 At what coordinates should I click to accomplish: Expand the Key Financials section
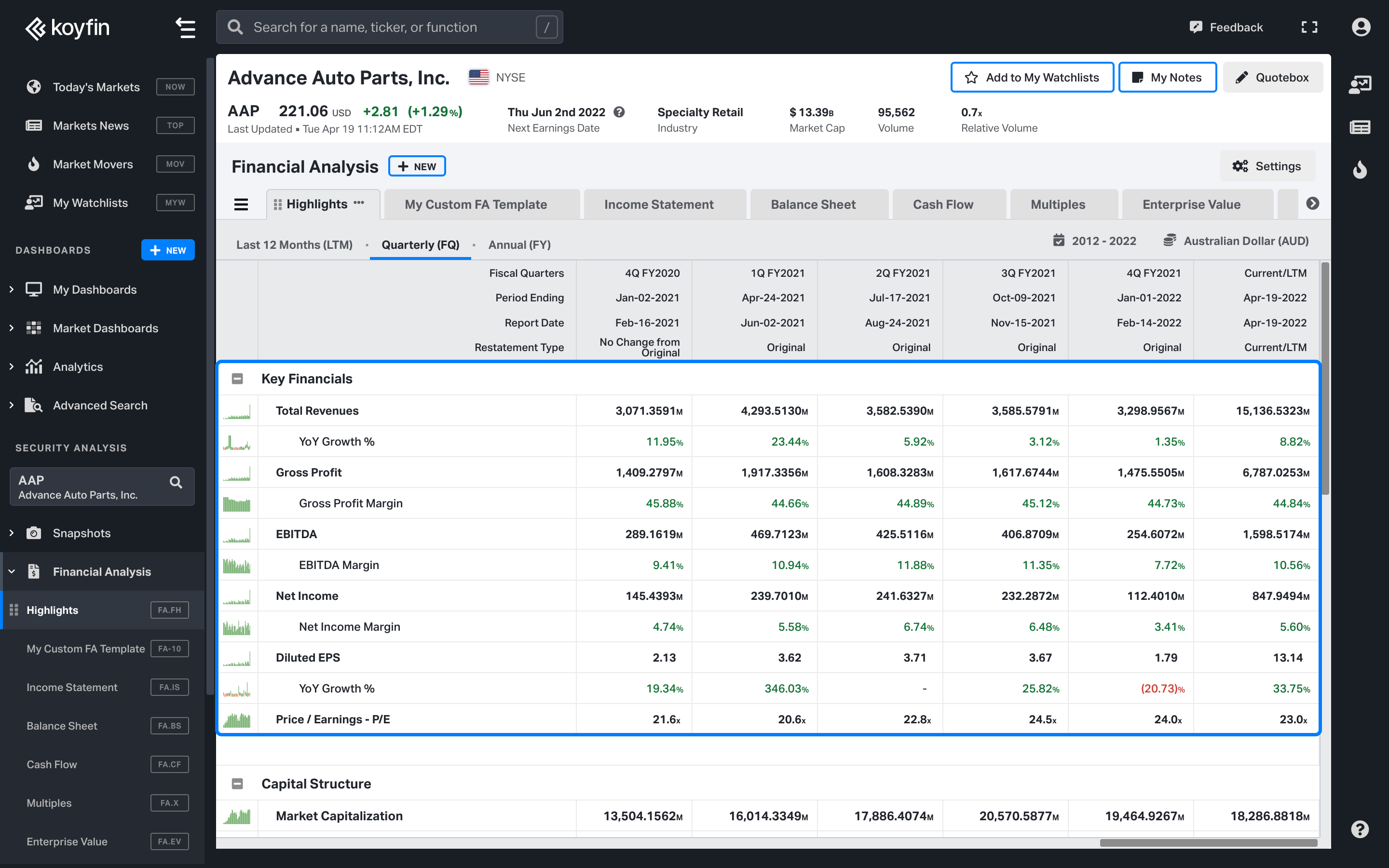[236, 378]
